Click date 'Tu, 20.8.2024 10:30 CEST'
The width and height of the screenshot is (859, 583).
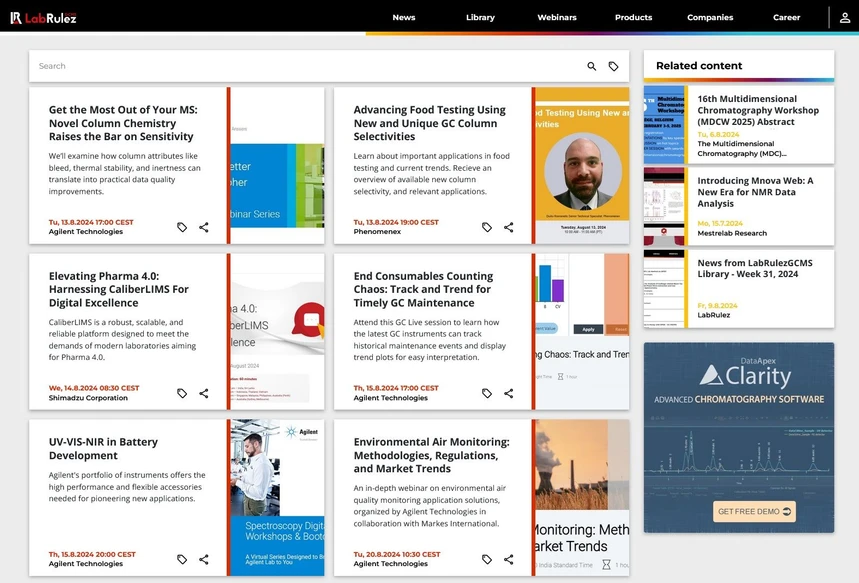pyautogui.click(x=397, y=554)
